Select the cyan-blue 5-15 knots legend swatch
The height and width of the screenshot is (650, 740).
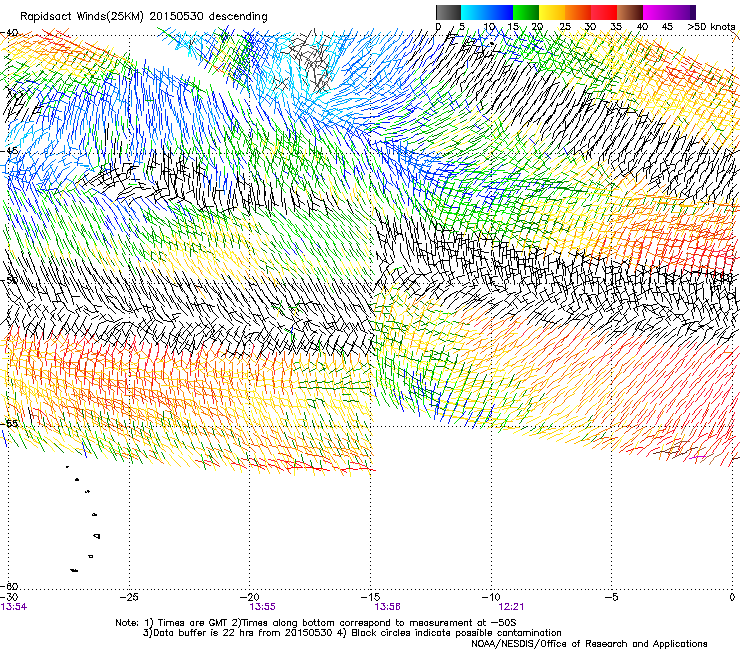(487, 12)
